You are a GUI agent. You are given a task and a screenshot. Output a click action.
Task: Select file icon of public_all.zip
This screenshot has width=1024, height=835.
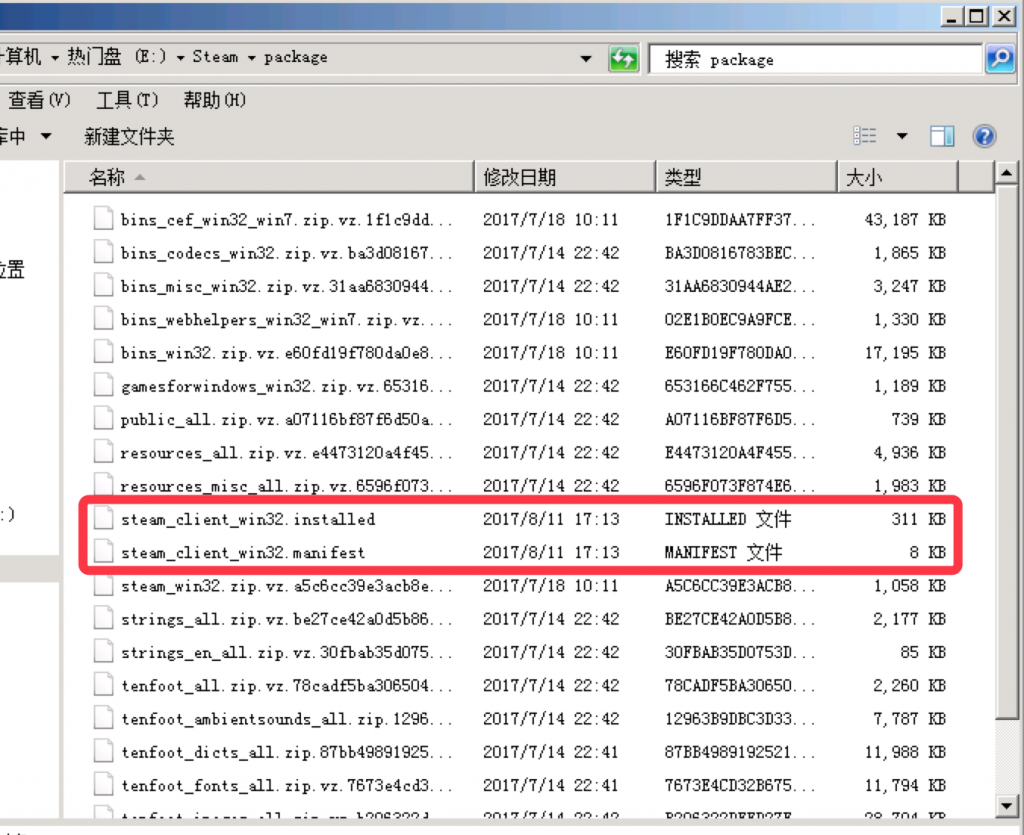(103, 418)
